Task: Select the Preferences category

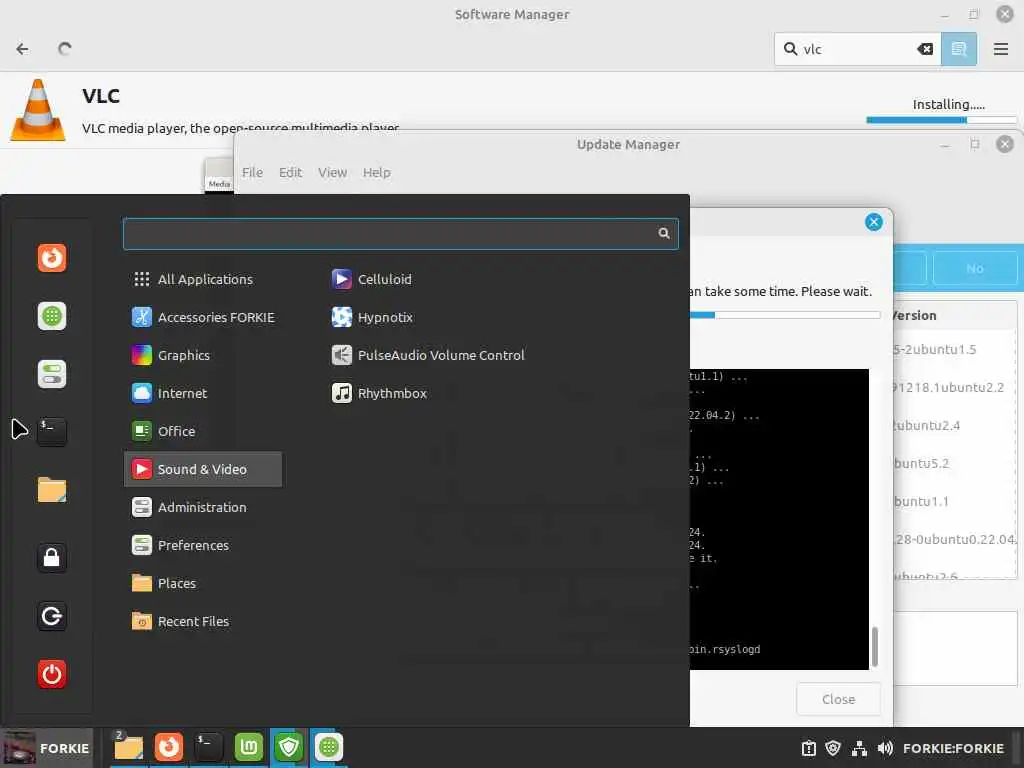Action: click(x=203, y=545)
